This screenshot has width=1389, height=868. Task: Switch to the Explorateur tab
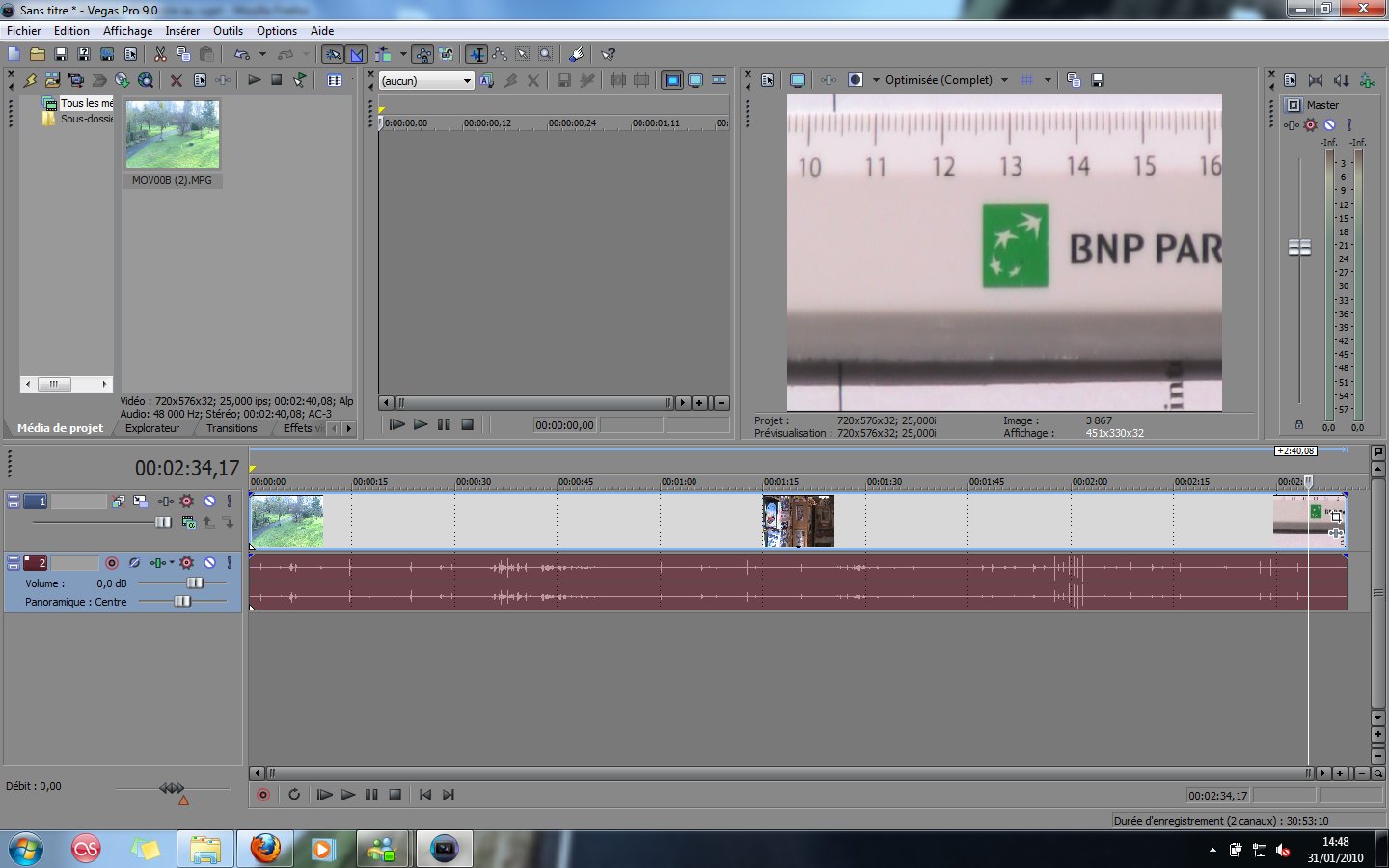click(x=152, y=428)
